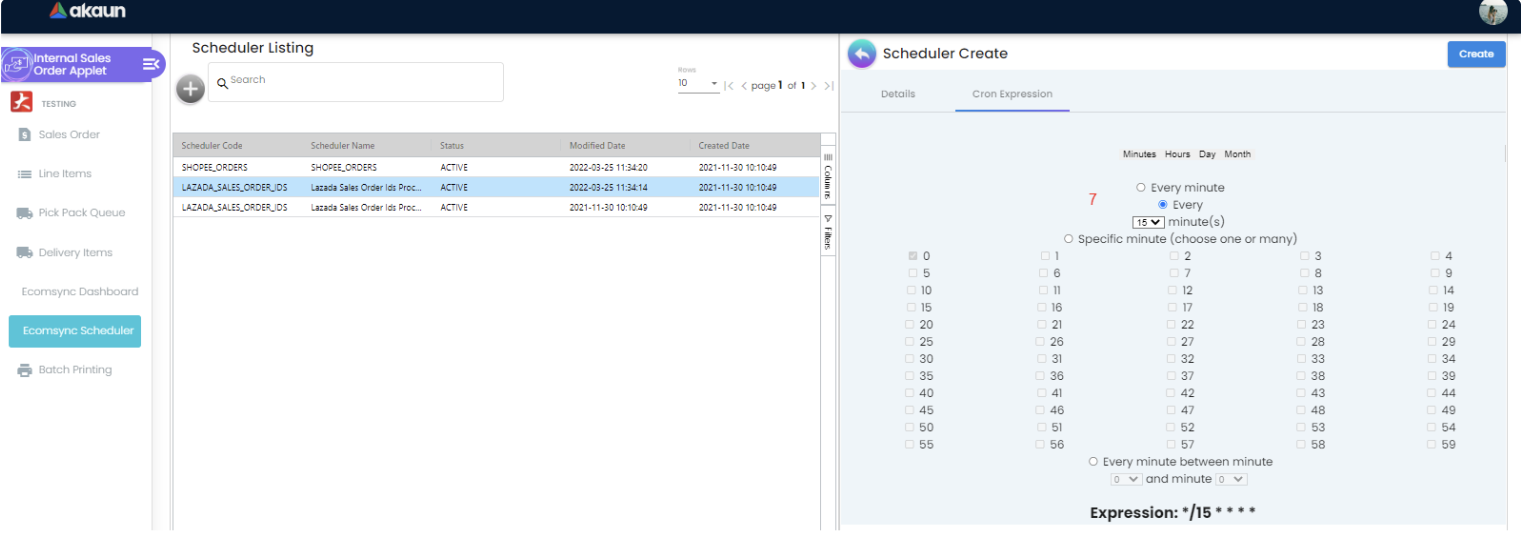The image size is (1522, 546).
Task: Select the Specific minute radio button
Action: (x=1068, y=239)
